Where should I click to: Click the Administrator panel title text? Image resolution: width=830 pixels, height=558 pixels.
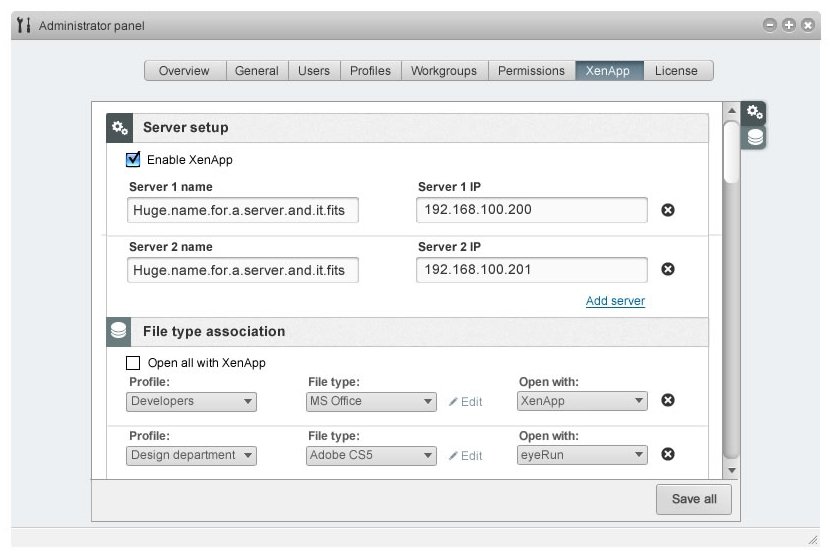coord(92,25)
